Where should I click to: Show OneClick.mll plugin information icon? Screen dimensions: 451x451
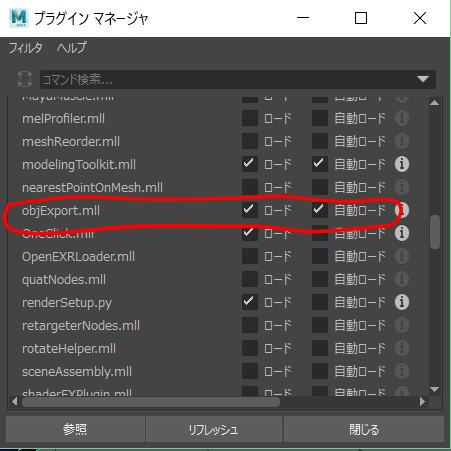402,233
